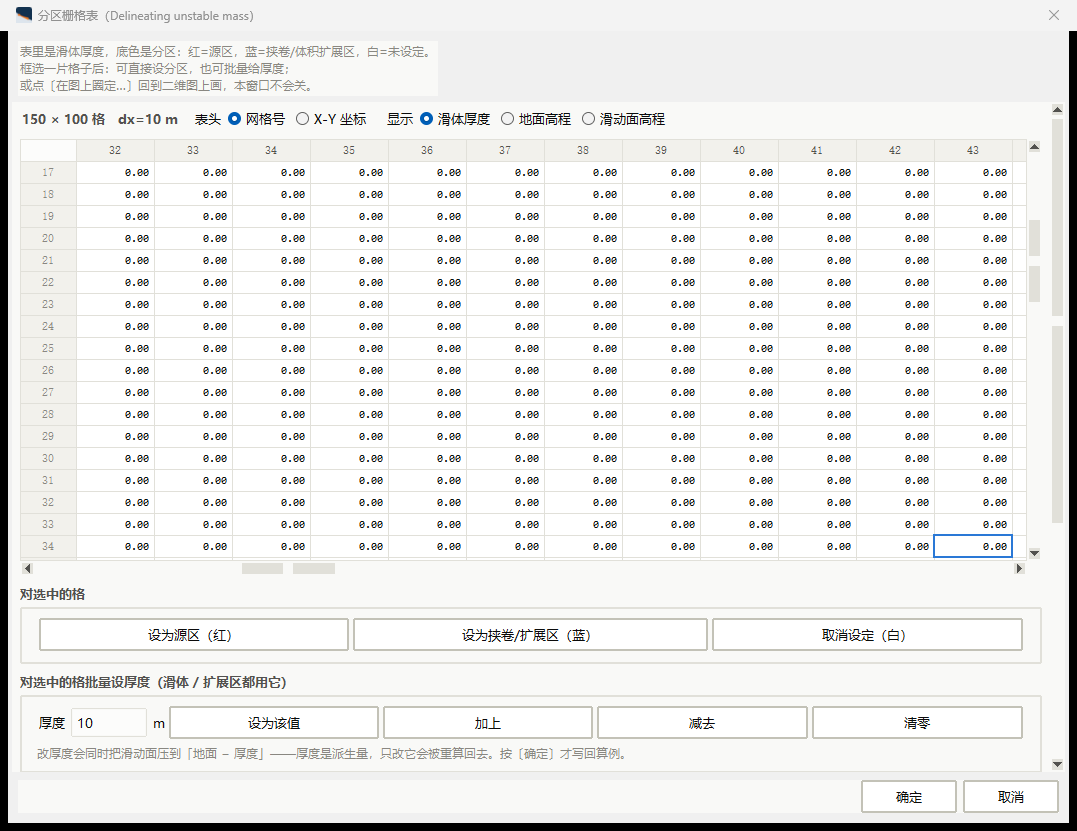Image resolution: width=1077 pixels, height=831 pixels.
Task: Select column header 38
Action: [583, 150]
